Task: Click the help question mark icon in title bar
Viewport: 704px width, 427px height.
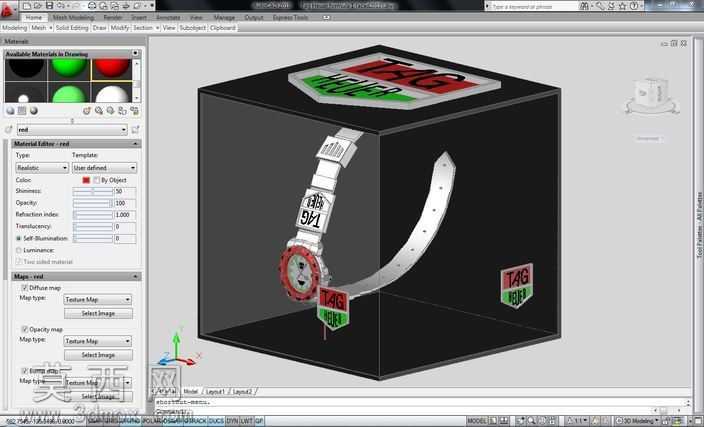Action: tap(634, 6)
